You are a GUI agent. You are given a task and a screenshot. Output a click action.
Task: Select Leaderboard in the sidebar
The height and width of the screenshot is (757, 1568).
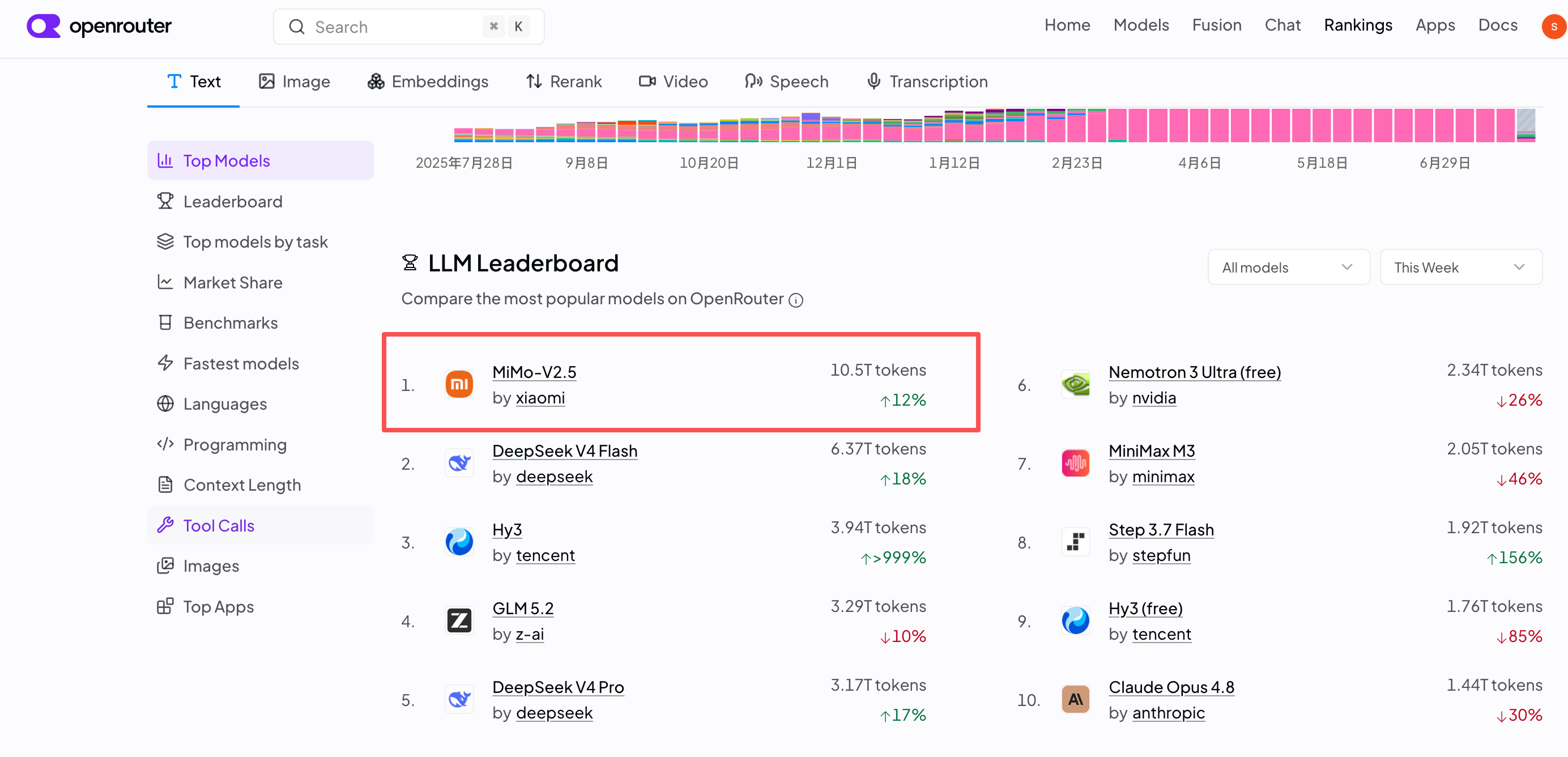[261, 202]
